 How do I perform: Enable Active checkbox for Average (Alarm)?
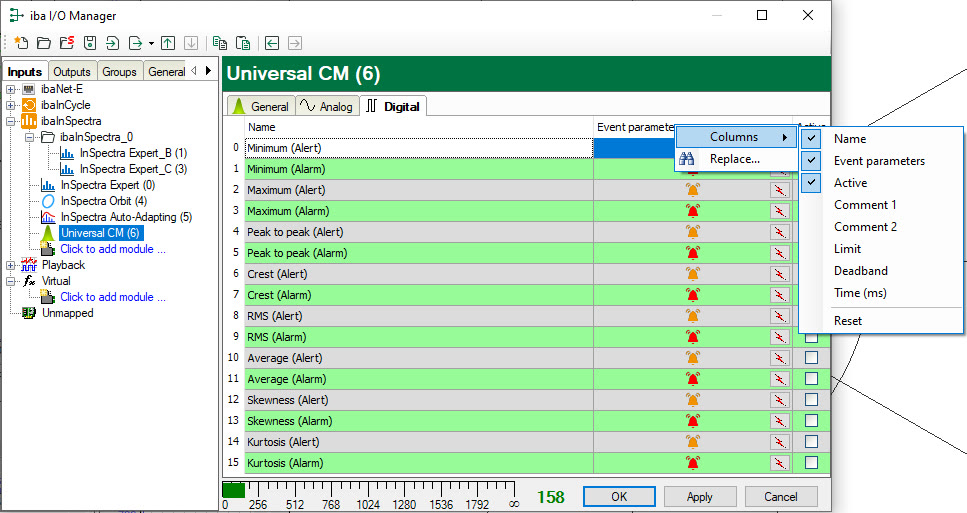pos(812,379)
